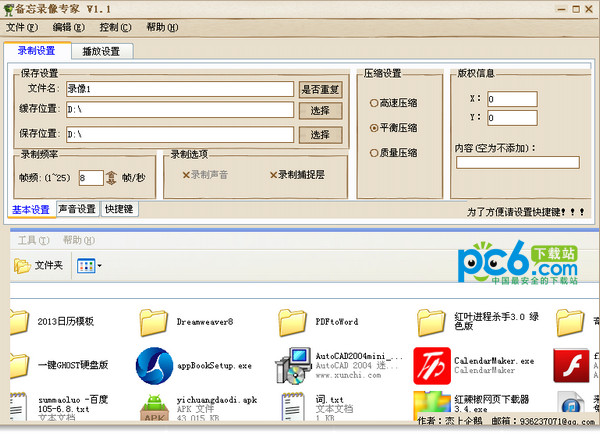Select the AutoCAD2004mini installer icon

293,366
